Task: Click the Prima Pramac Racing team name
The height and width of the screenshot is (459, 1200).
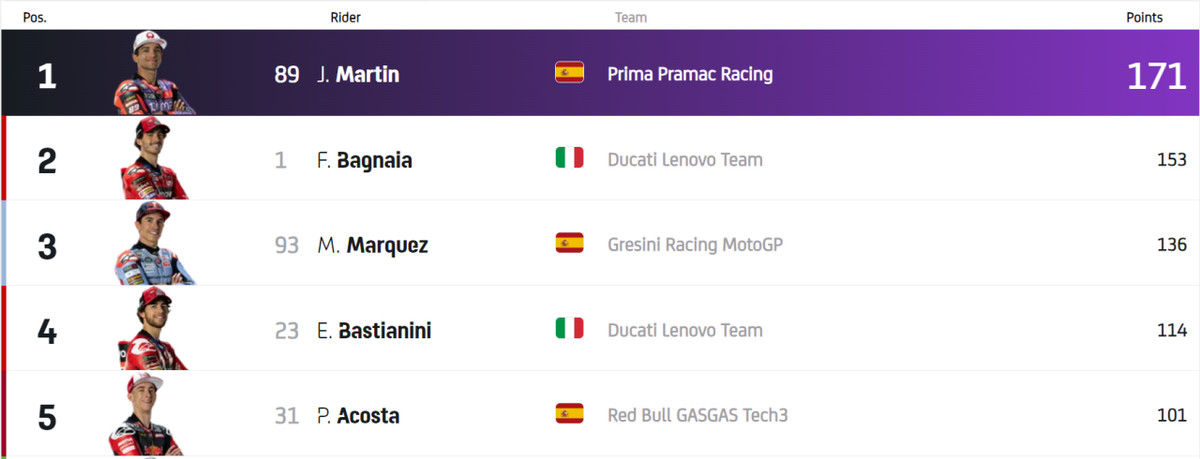Action: 690,74
